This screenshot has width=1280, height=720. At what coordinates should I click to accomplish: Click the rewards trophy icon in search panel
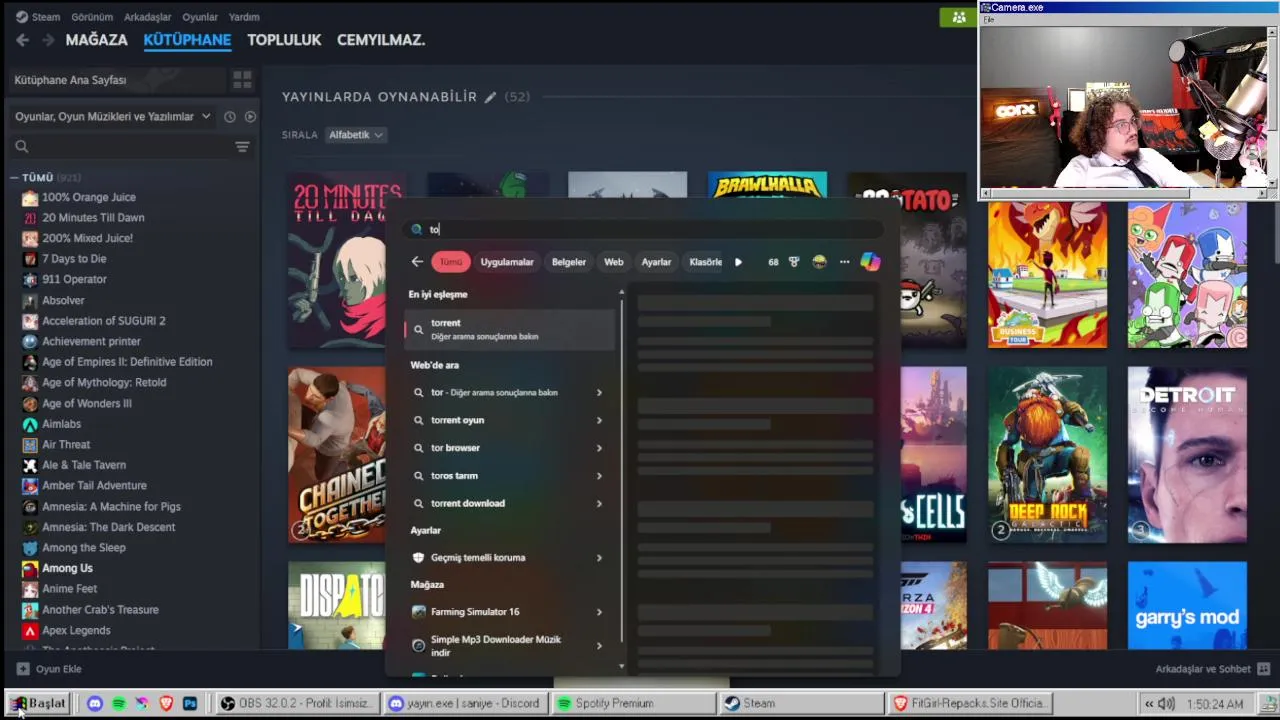[x=794, y=262]
